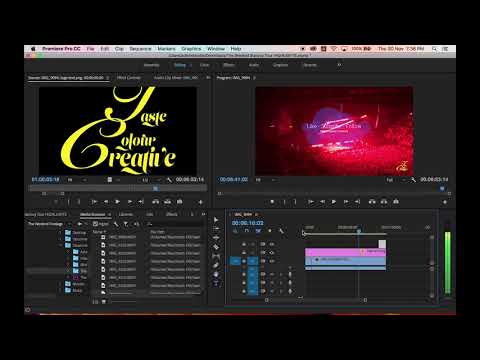Open the Media Browser location dropdown
The height and width of the screenshot is (360, 480).
pyautogui.click(x=49, y=224)
